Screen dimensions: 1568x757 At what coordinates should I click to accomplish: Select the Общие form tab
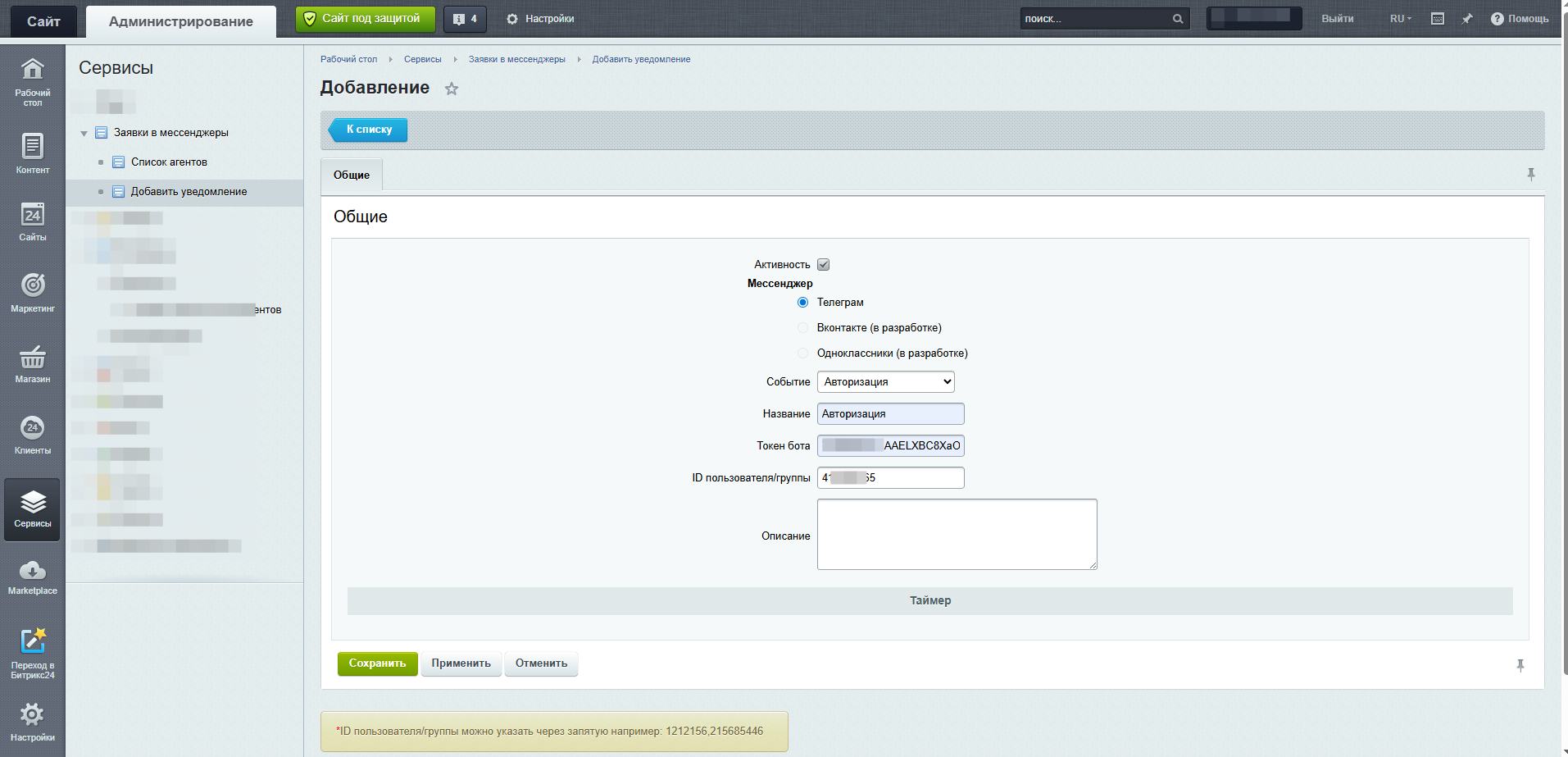point(352,176)
